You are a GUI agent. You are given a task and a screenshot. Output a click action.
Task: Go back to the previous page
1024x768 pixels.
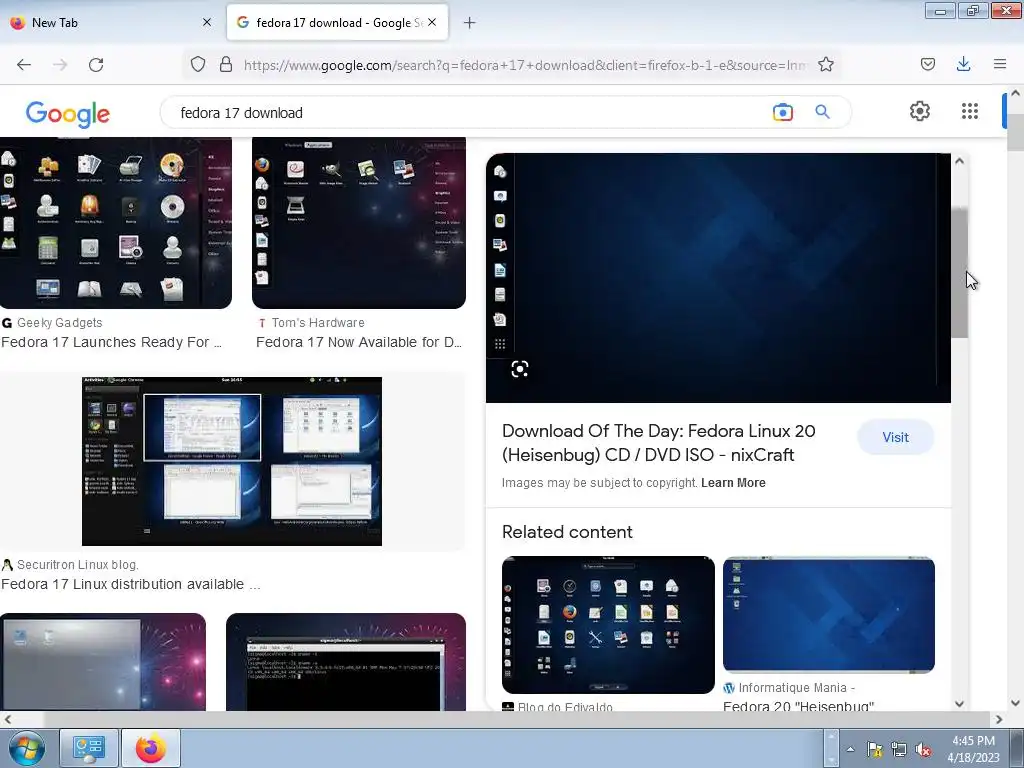click(x=24, y=65)
